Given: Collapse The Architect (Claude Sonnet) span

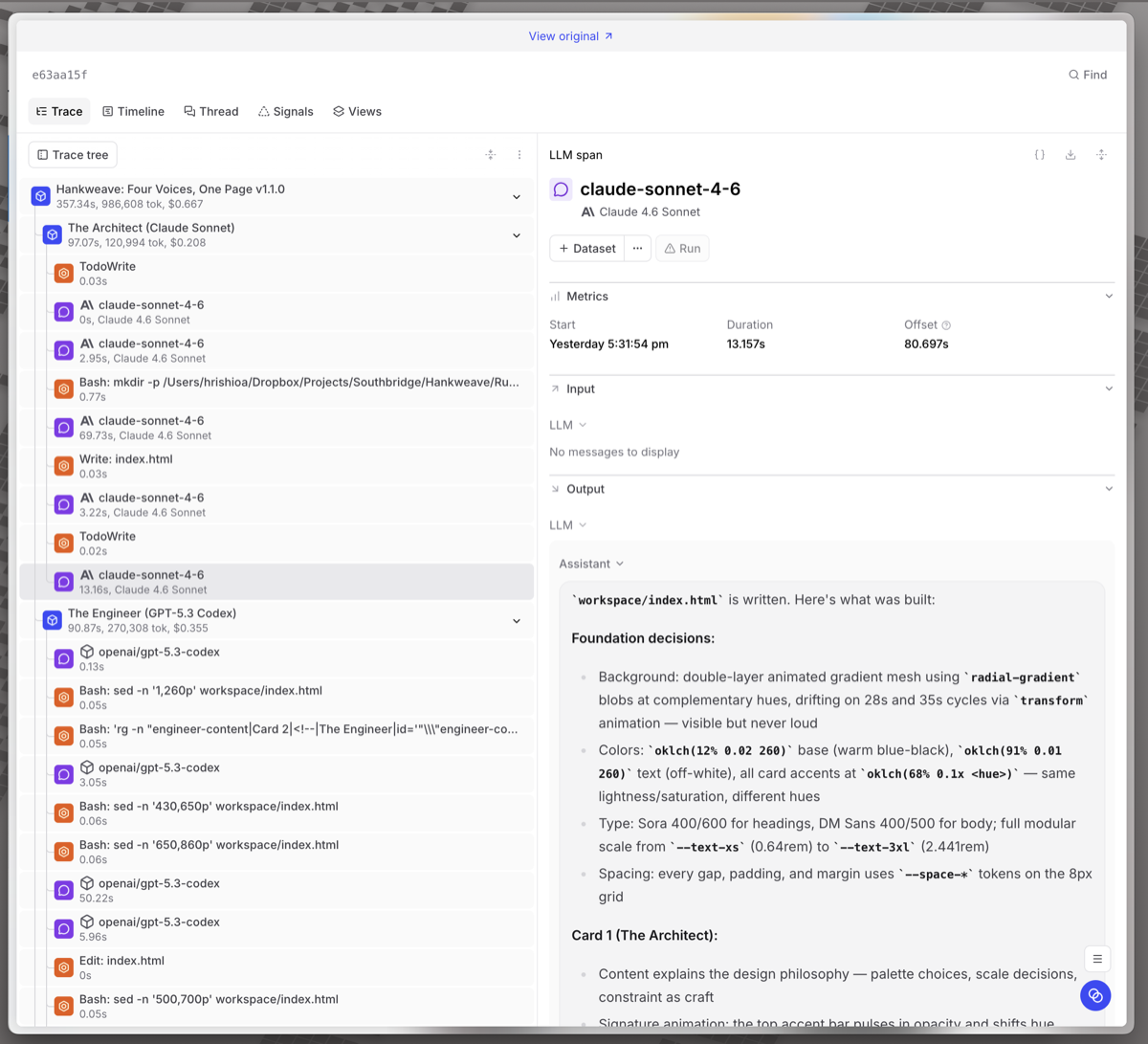Looking at the screenshot, I should coord(517,235).
